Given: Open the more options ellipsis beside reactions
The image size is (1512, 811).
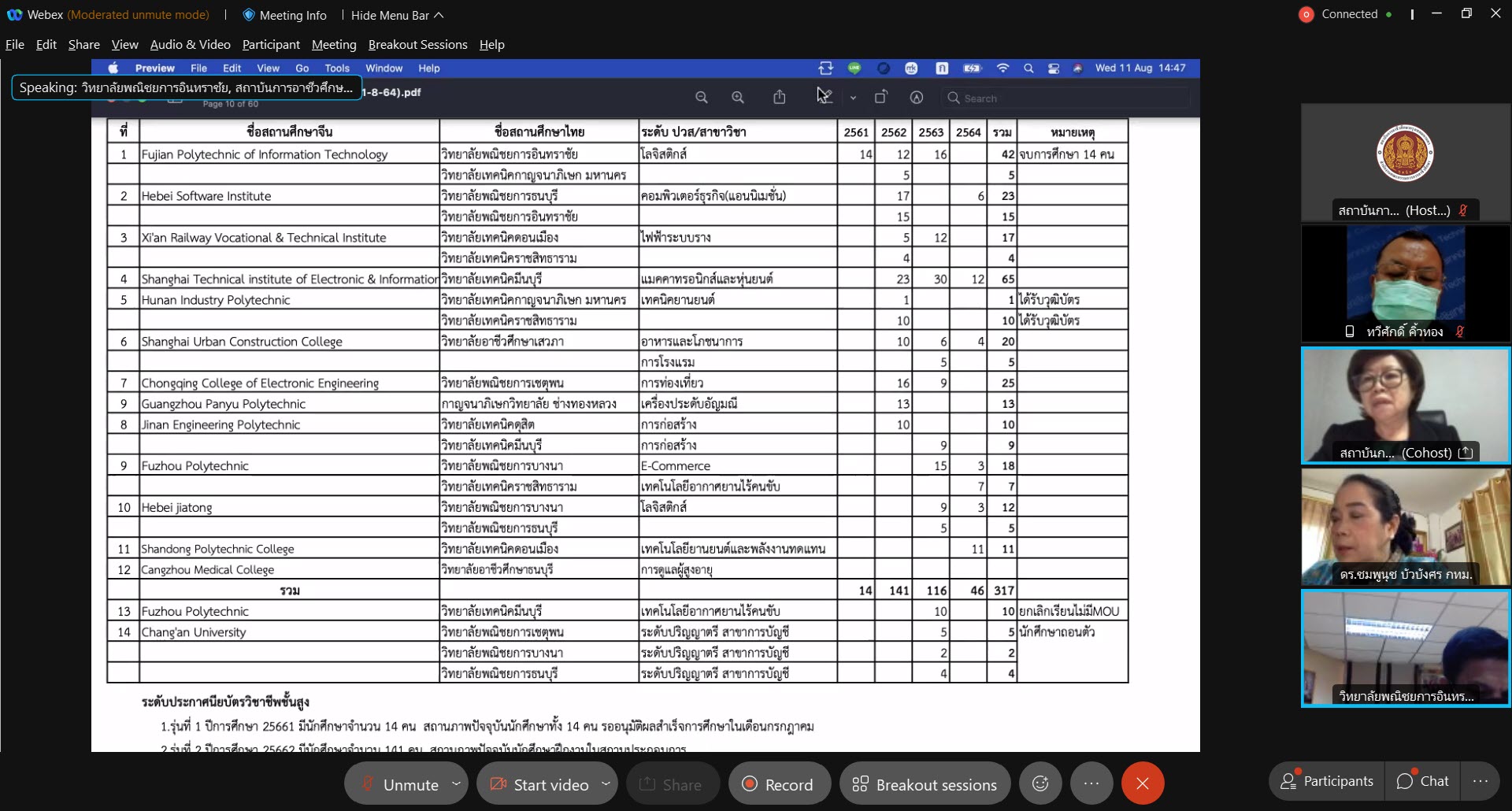Looking at the screenshot, I should point(1091,783).
